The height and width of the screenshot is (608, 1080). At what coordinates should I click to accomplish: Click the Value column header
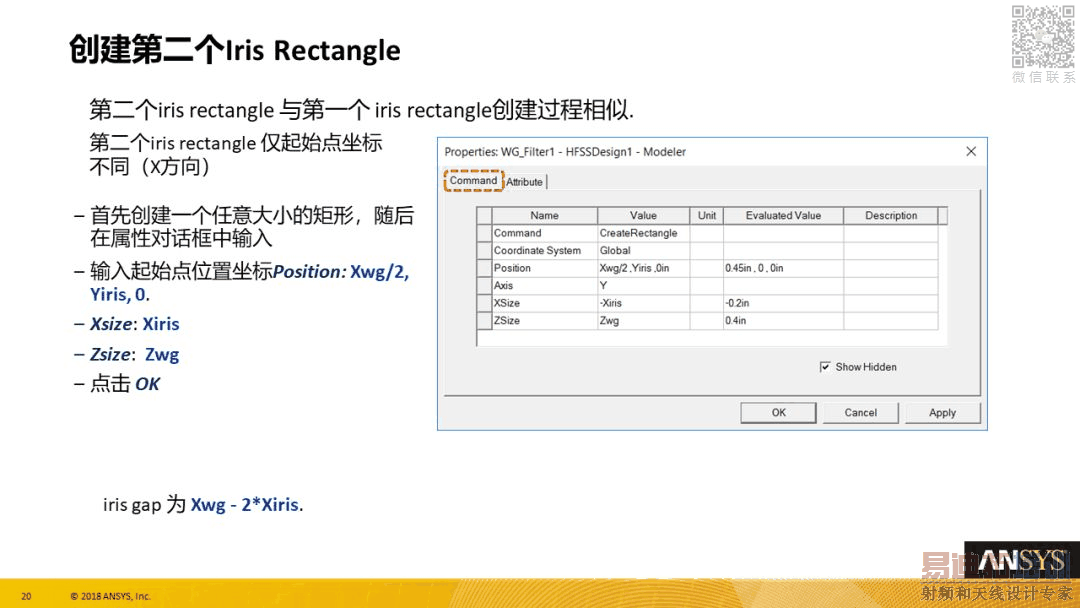pos(643,216)
